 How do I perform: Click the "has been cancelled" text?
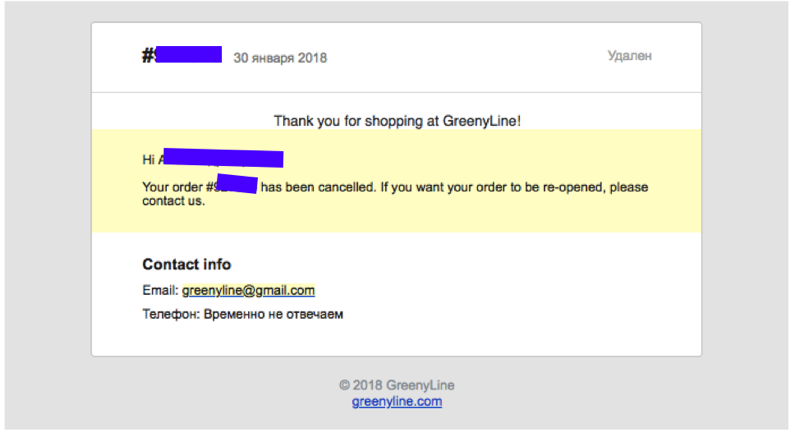(318, 187)
